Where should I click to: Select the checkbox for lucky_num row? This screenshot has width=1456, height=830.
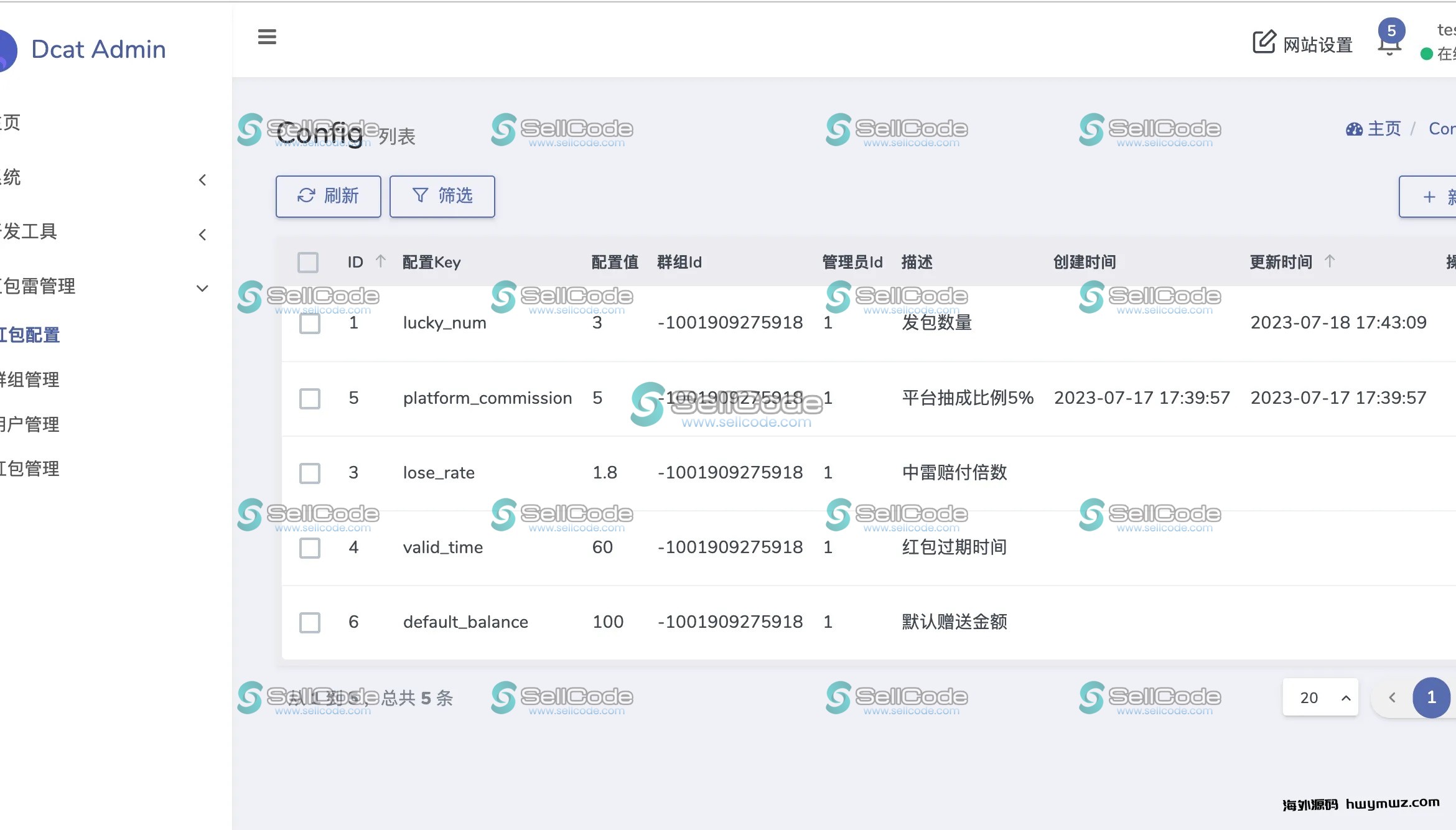pyautogui.click(x=309, y=323)
